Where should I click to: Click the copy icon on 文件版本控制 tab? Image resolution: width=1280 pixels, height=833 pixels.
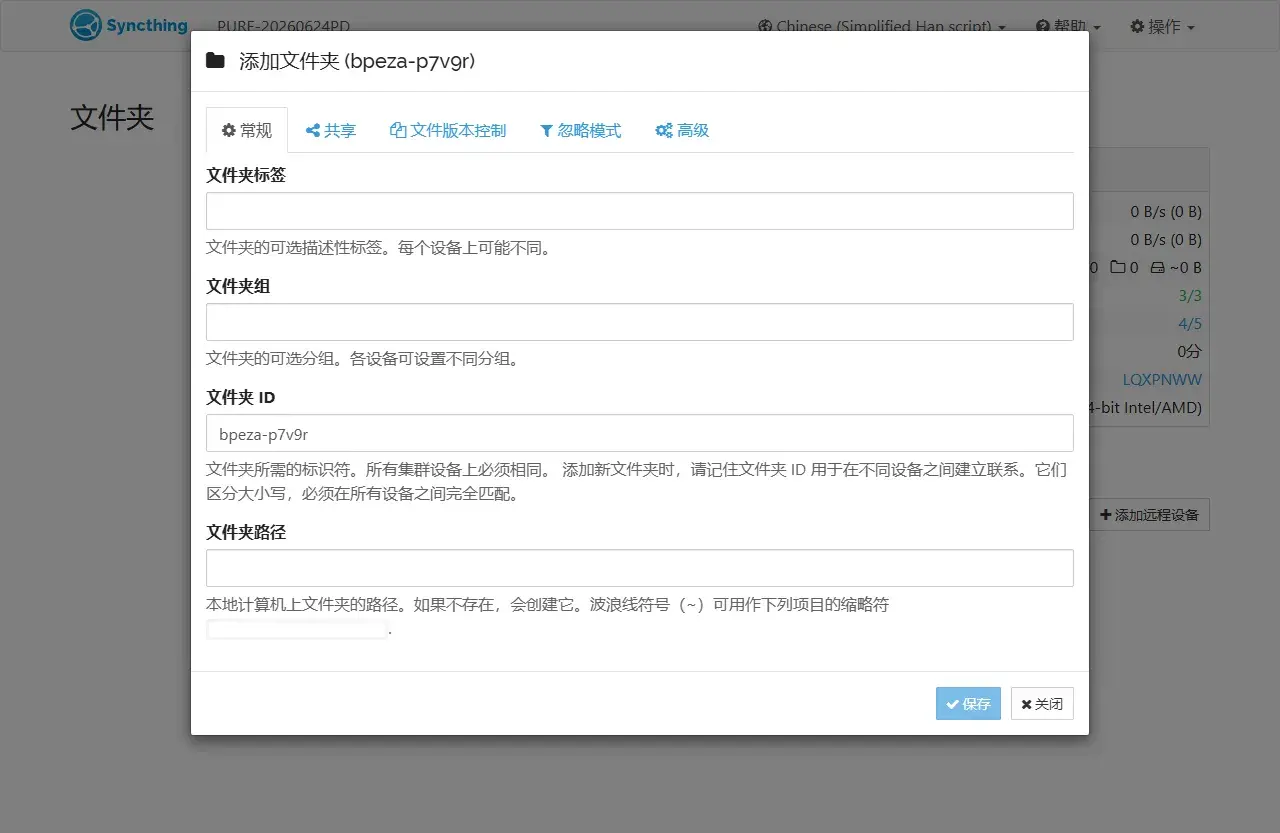398,130
